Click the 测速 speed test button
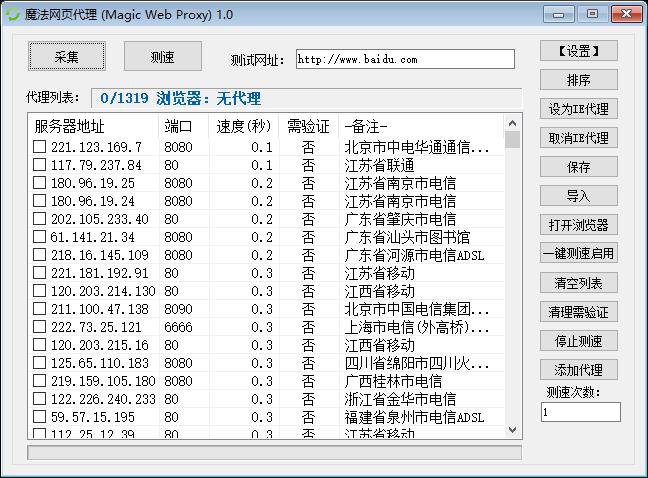Image resolution: width=648 pixels, height=478 pixels. [162, 57]
